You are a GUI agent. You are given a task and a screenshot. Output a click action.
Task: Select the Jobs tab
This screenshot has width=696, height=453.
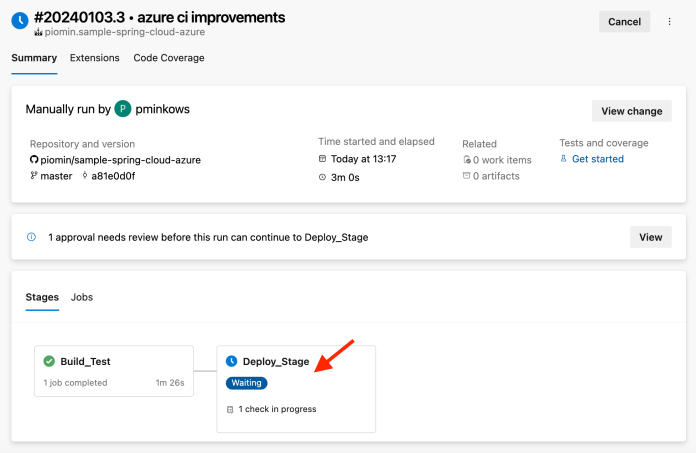[x=82, y=297]
